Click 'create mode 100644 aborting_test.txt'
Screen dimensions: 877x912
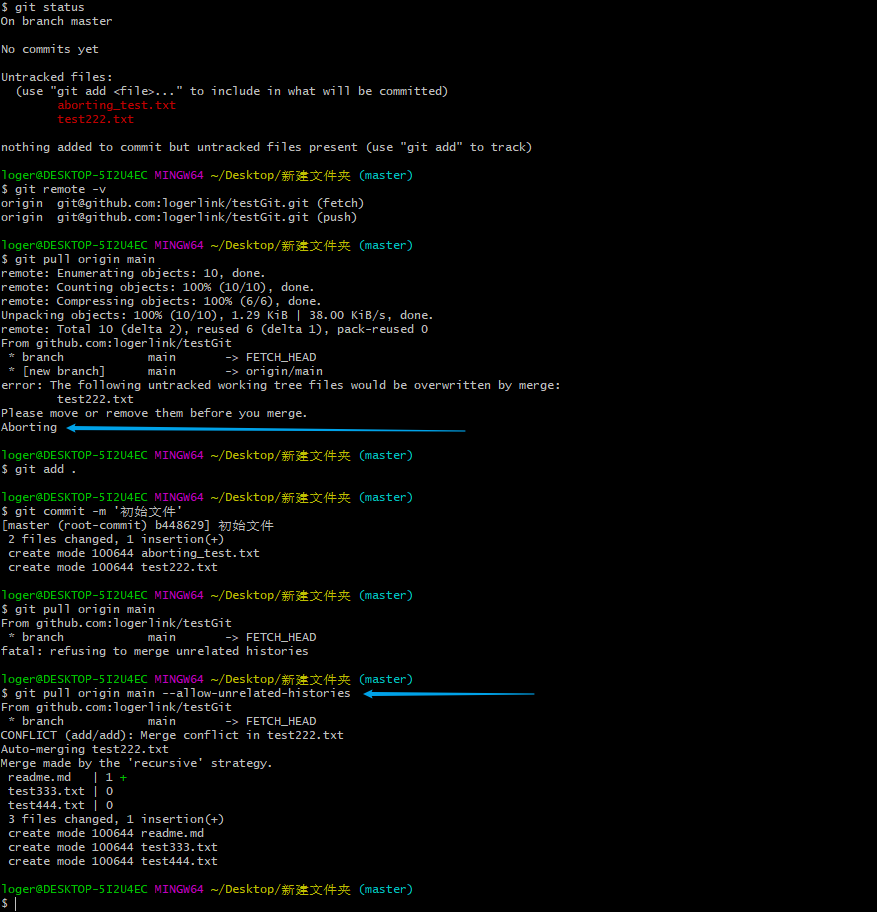[x=134, y=553]
